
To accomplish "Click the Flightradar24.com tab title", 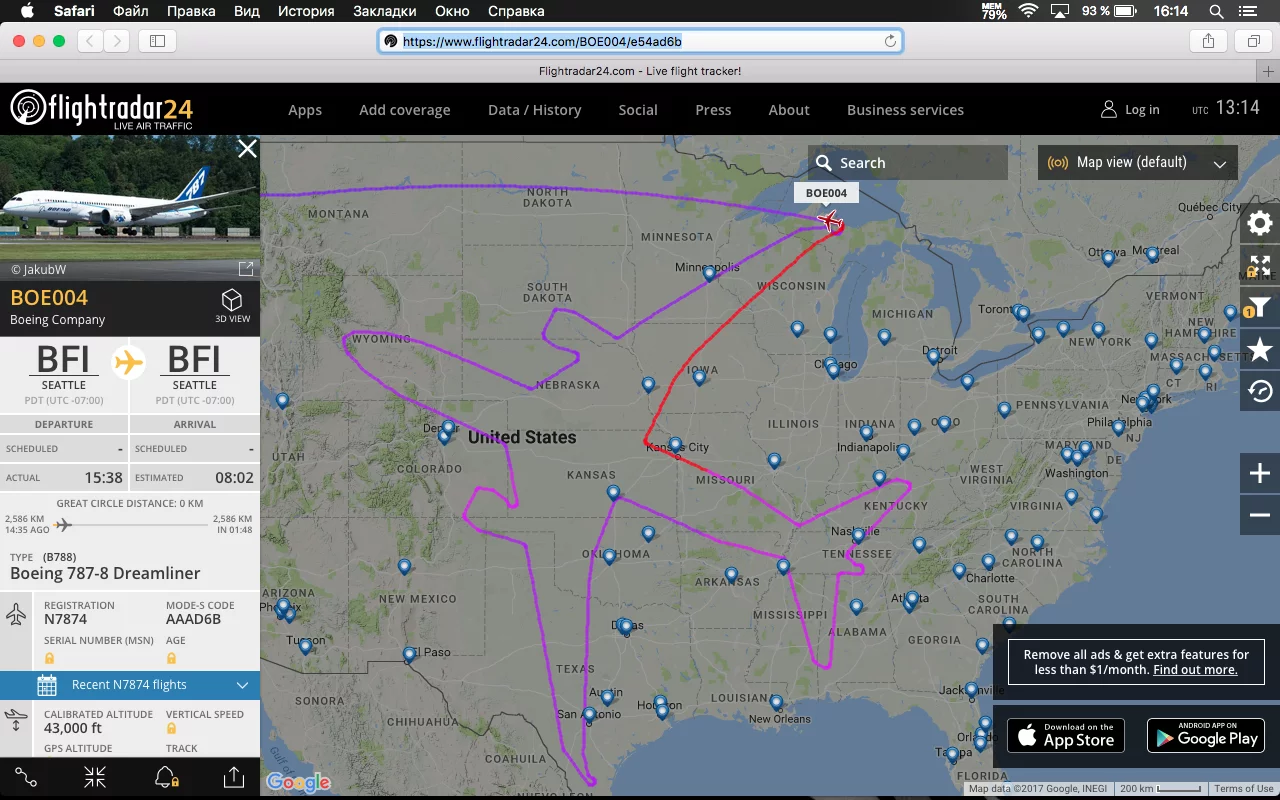I will 640,71.
